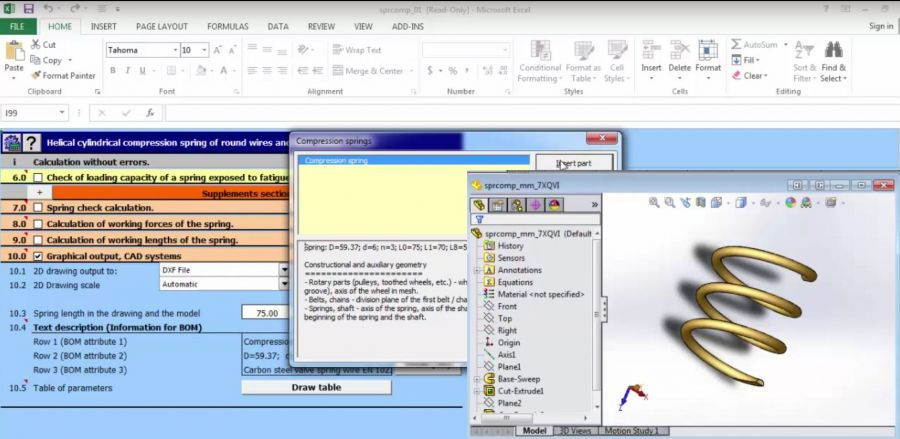900x439 pixels.
Task: Switch to the 3D Views tab in SolidWorks
Action: click(x=575, y=431)
